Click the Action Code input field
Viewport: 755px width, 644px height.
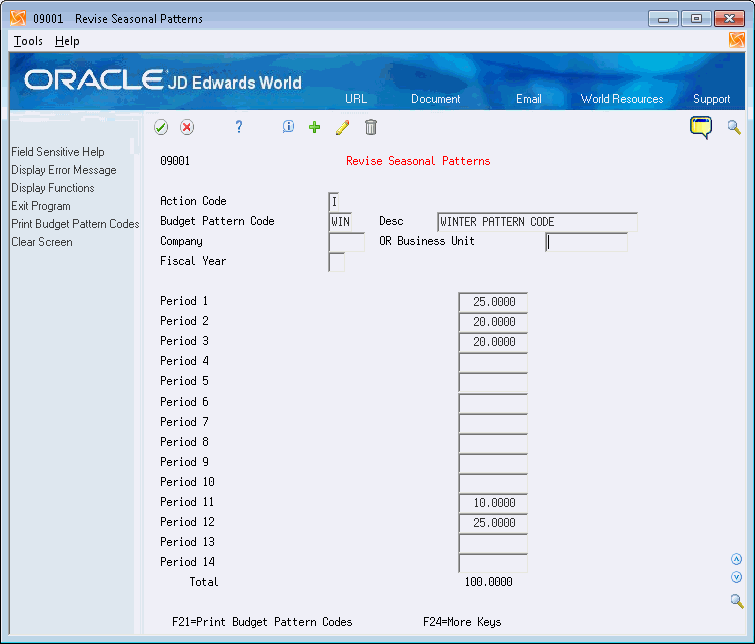pyautogui.click(x=334, y=202)
